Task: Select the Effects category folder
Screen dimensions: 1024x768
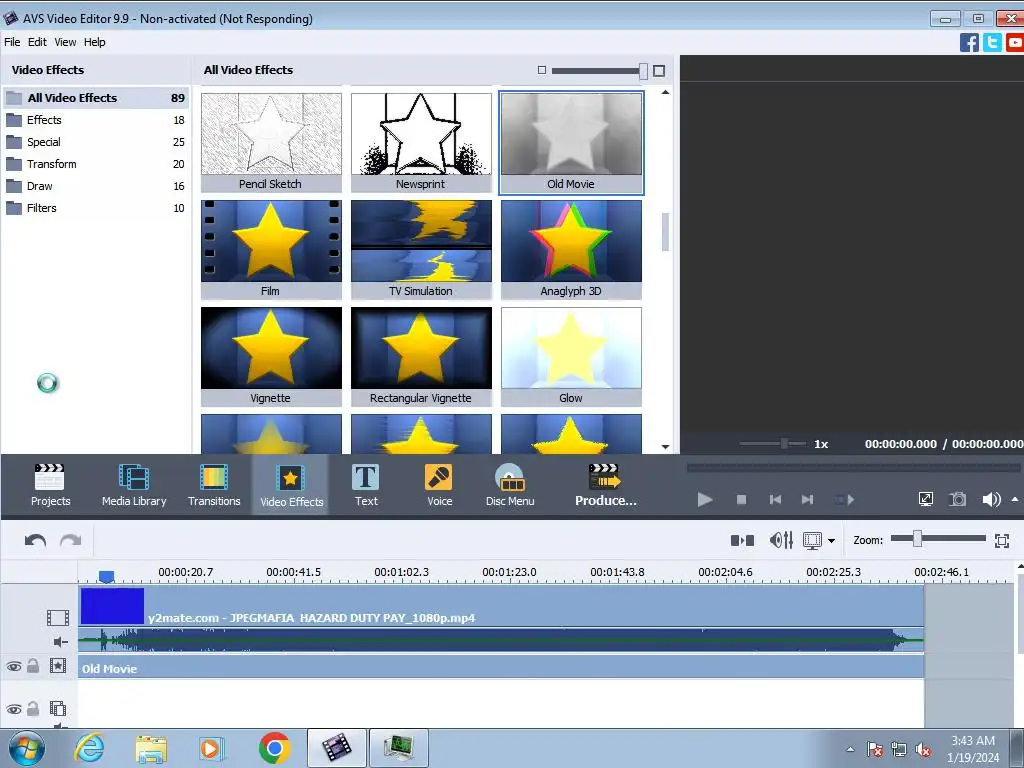Action: click(96, 120)
